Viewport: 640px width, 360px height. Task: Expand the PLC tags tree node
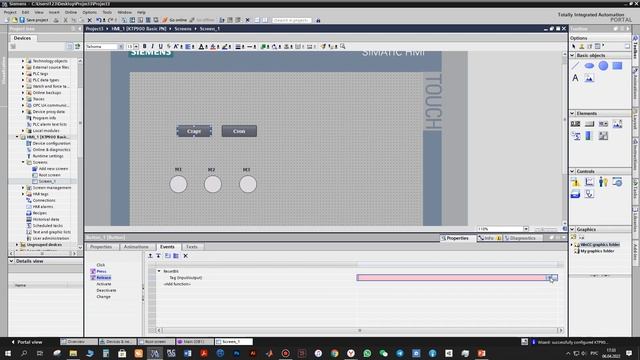23,73
